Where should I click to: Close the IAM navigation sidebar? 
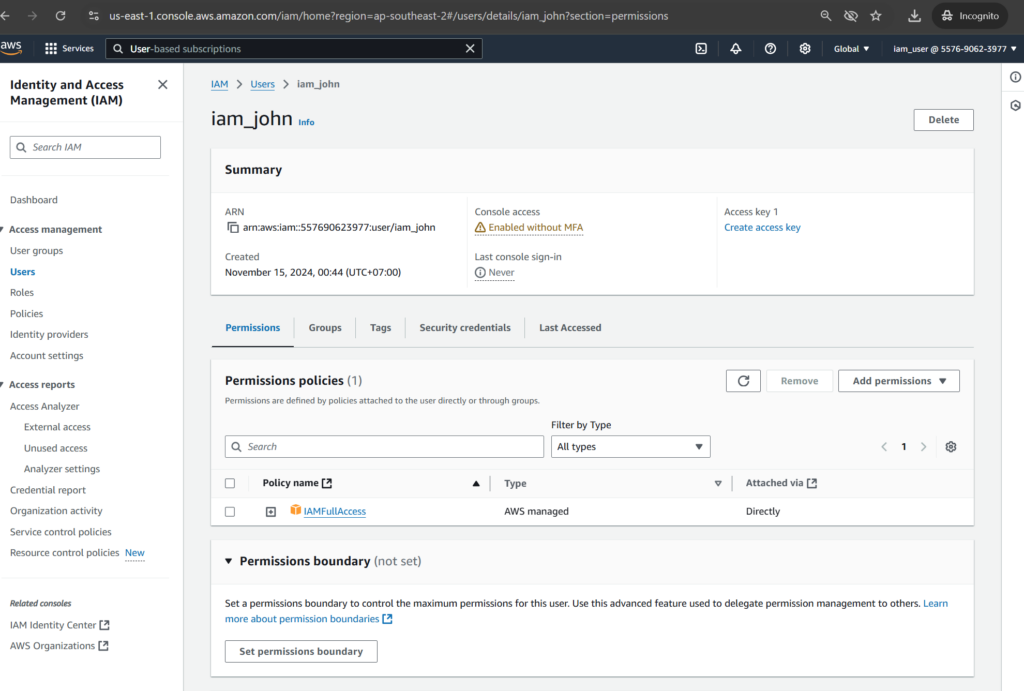(x=163, y=85)
